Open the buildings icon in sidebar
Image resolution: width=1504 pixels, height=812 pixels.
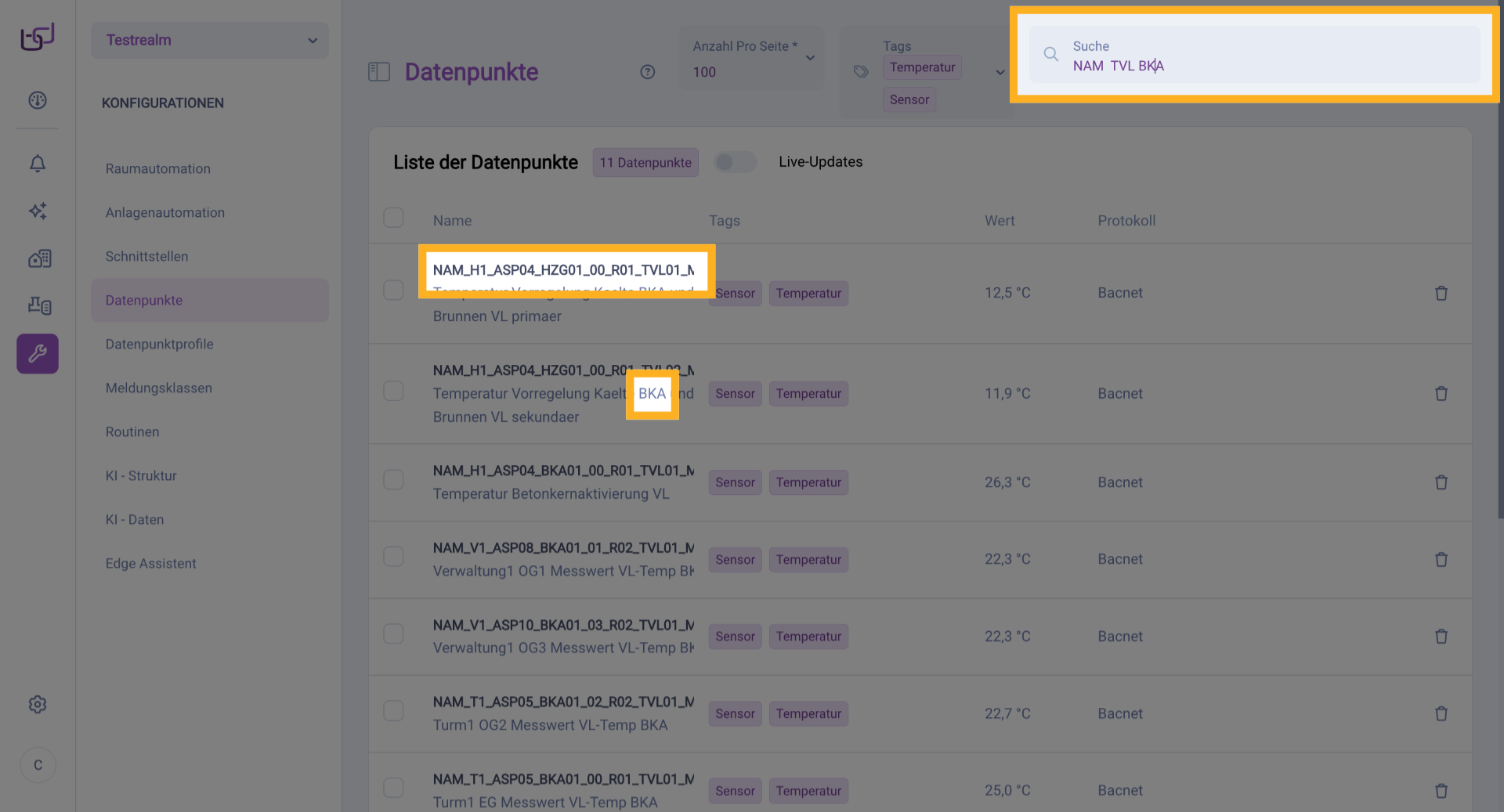[x=39, y=258]
